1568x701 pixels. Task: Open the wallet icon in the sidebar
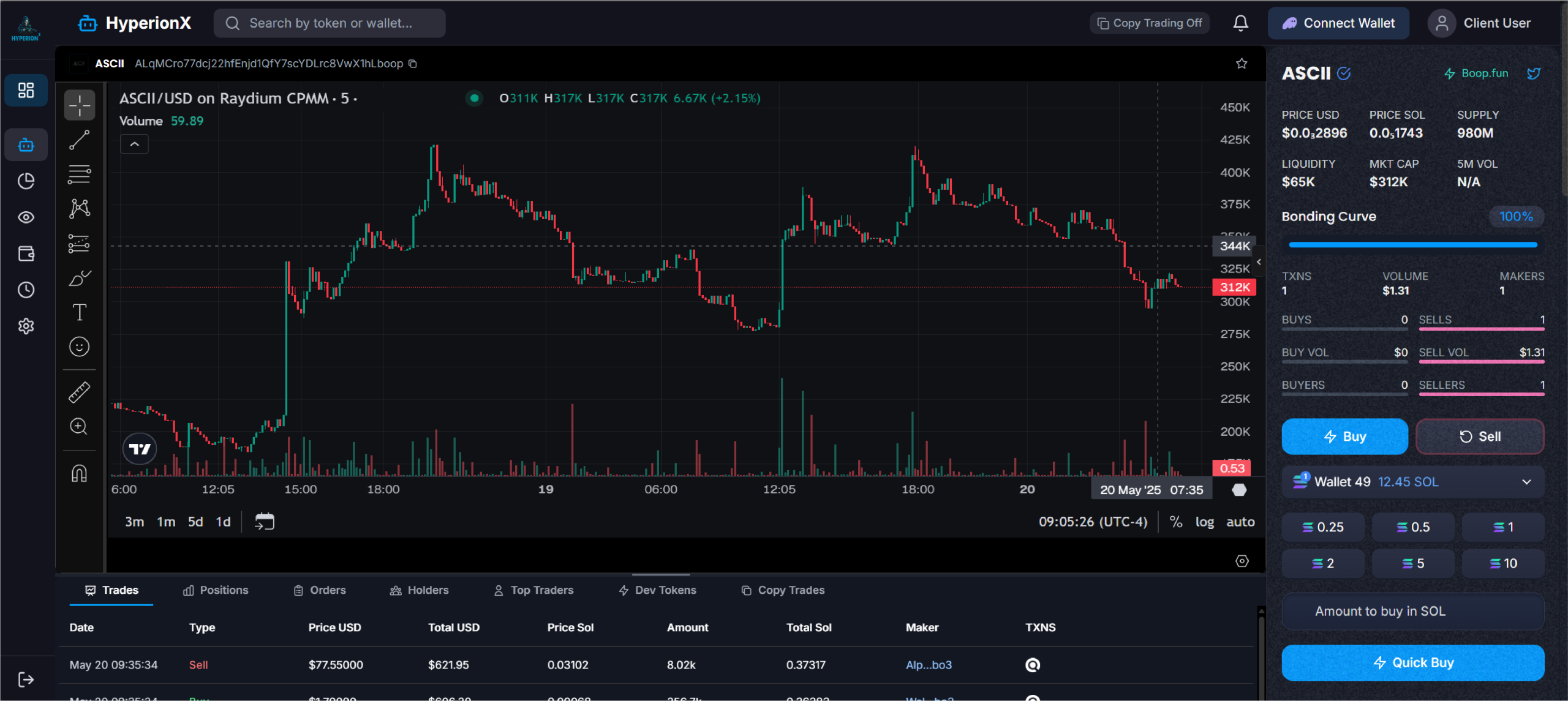coord(26,253)
